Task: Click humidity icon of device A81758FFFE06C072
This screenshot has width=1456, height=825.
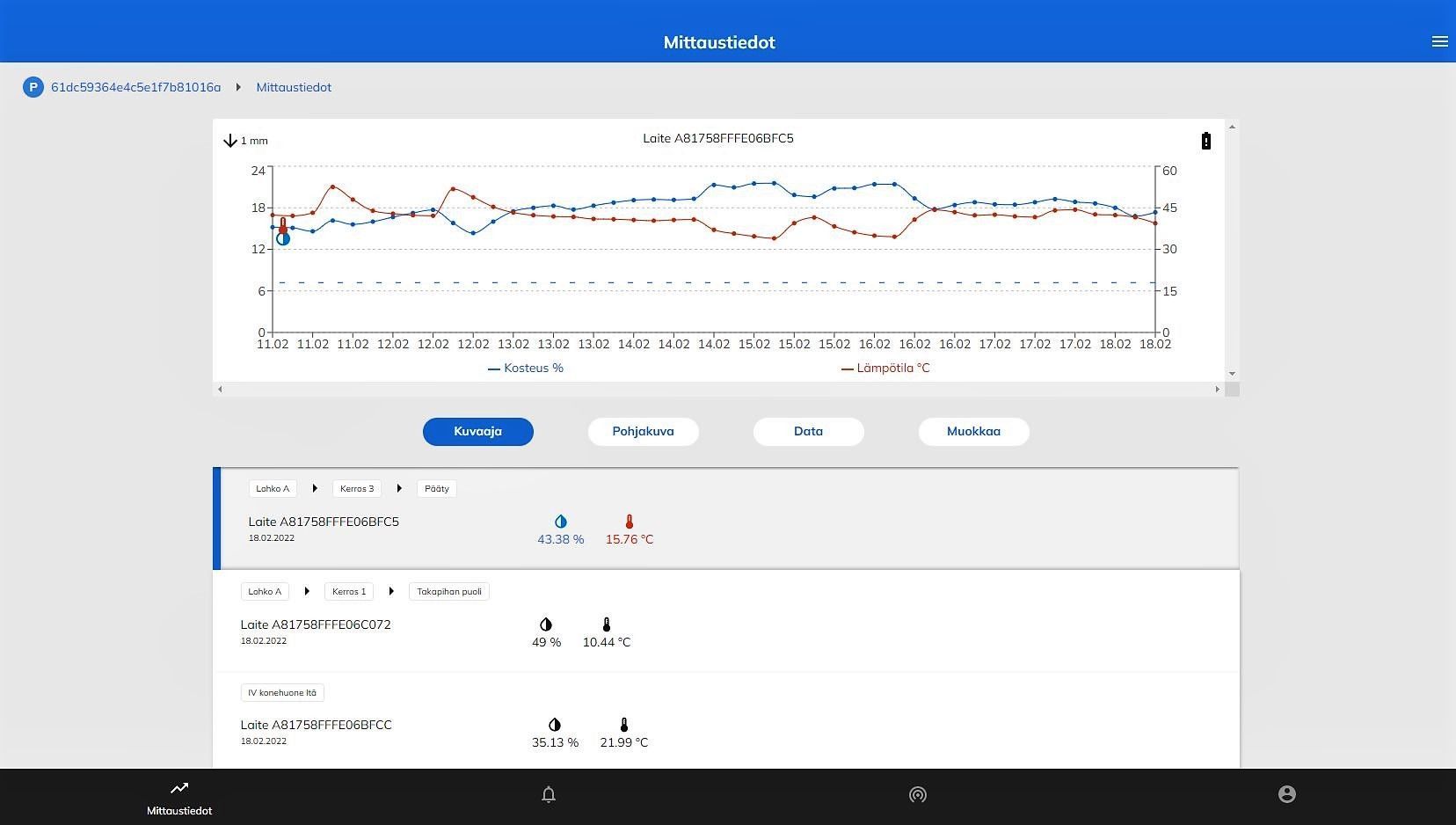Action: point(546,624)
